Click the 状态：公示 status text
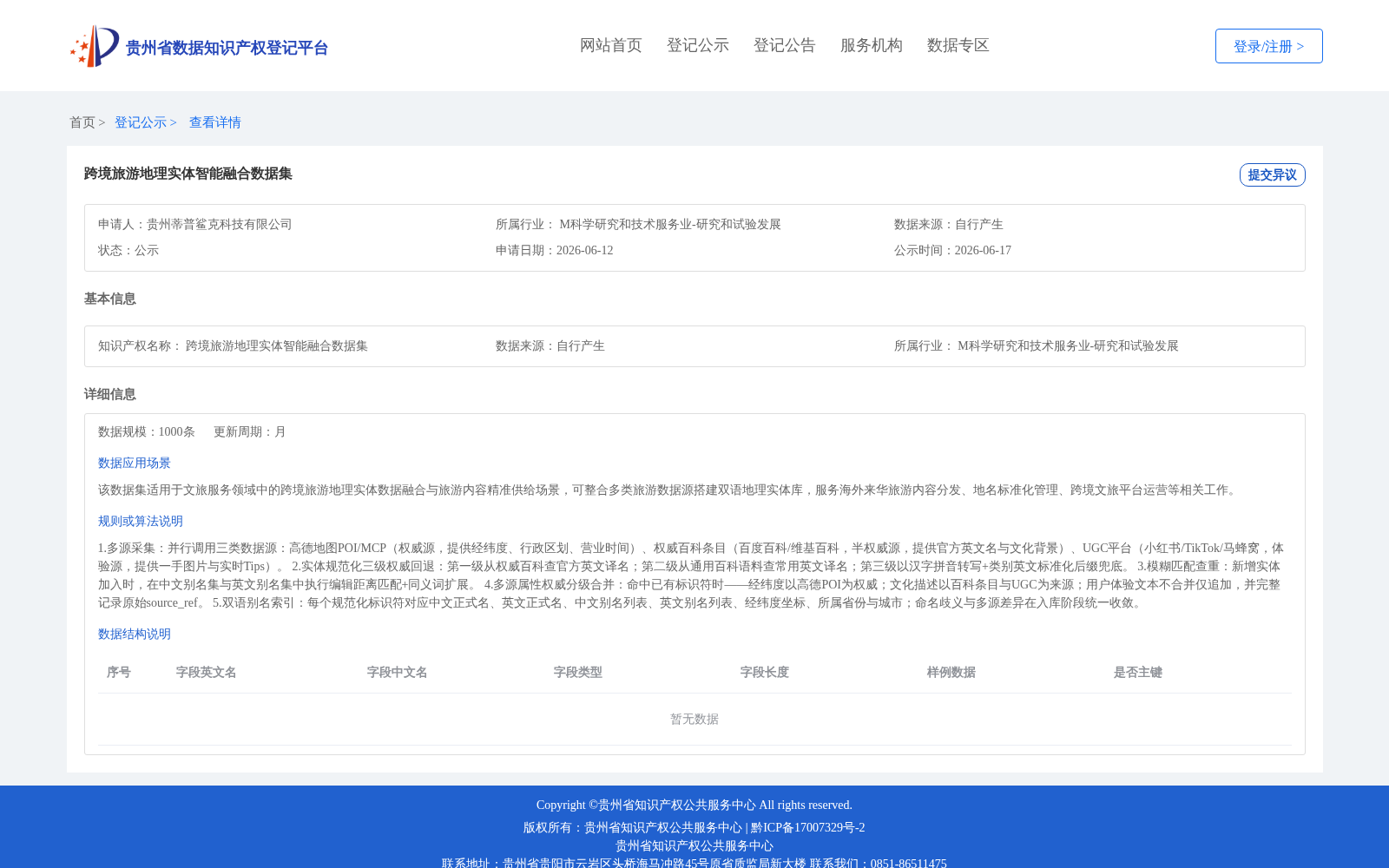Screen dimensions: 1389x868 tap(128, 250)
